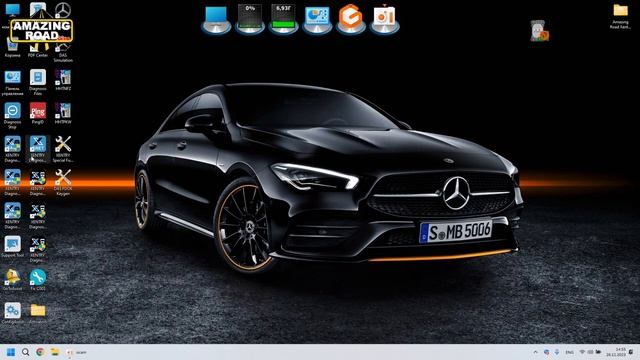This screenshot has width=640, height=360.
Task: Open the Activation folder on desktop
Action: (38, 313)
